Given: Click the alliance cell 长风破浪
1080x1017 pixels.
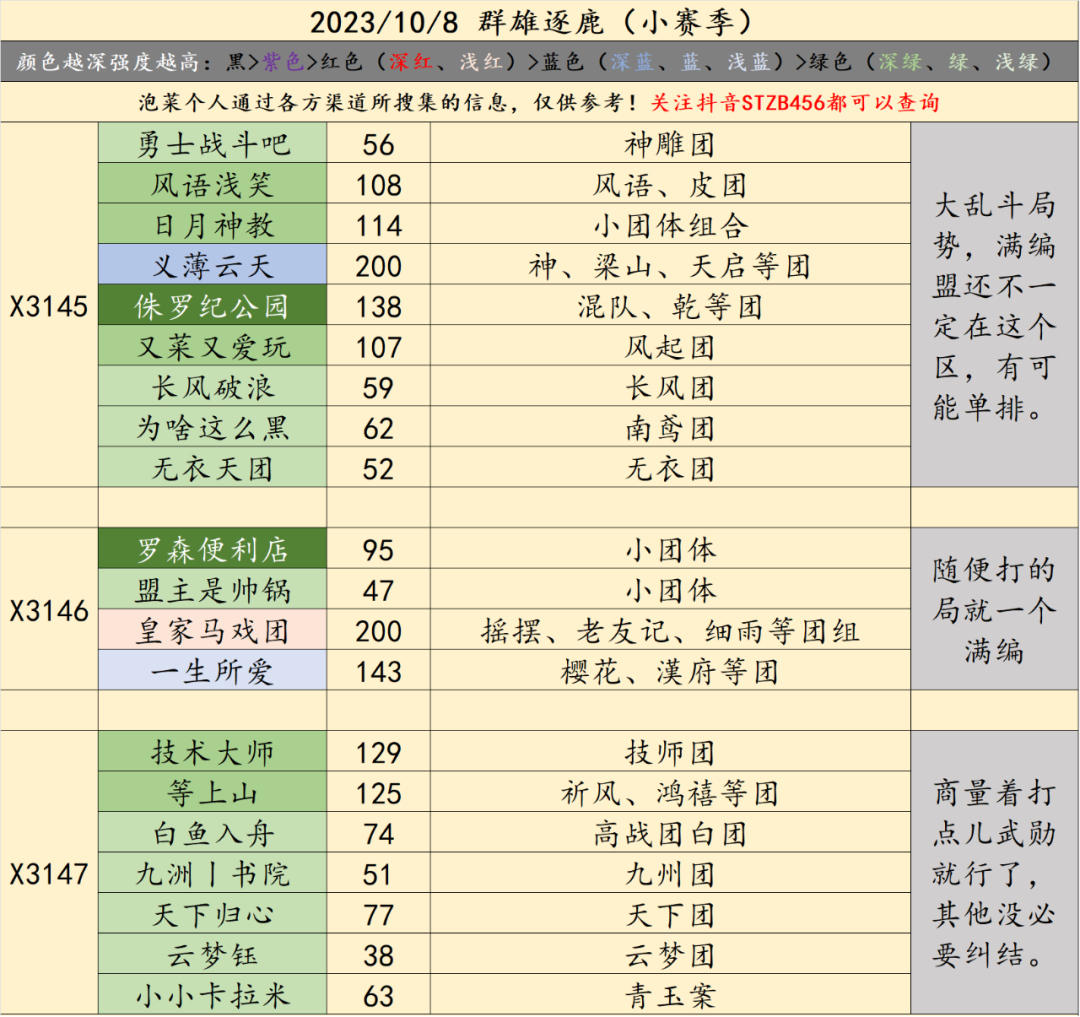Looking at the screenshot, I should tap(212, 387).
